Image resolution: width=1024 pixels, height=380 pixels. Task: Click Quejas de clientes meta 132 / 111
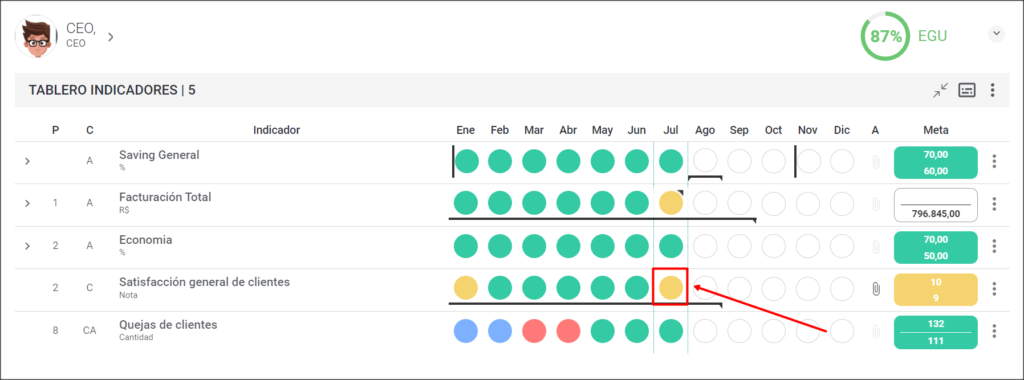(x=935, y=332)
